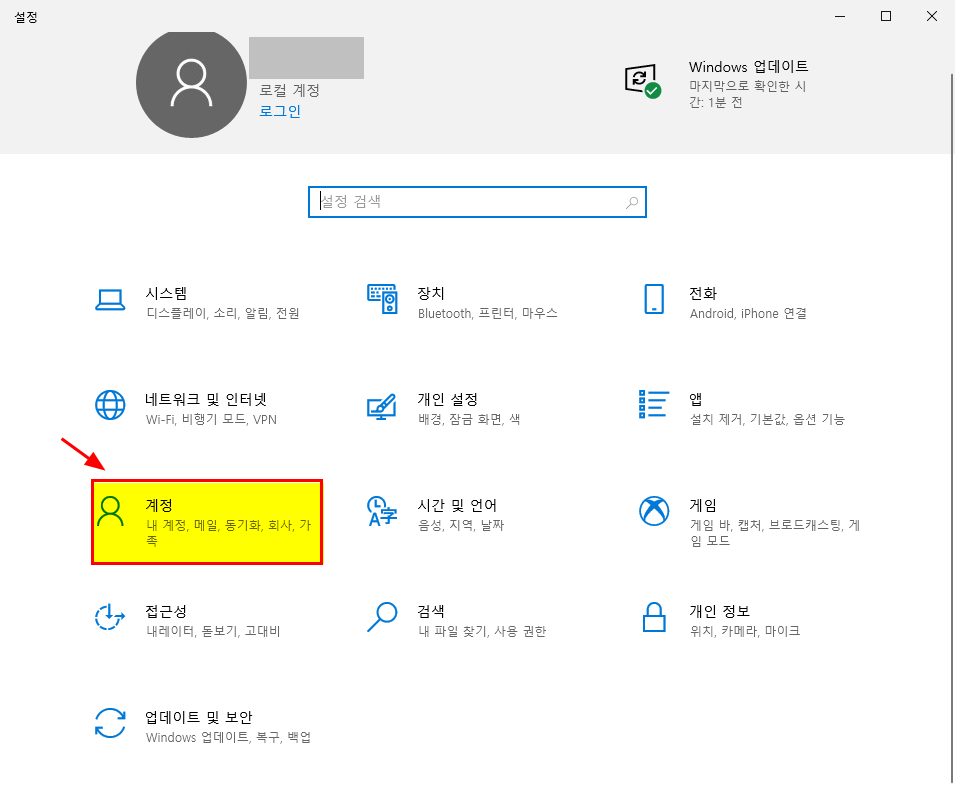Screen dimensions: 955x799
Task: Open the 개인 정보 padlock icon
Action: point(654,617)
